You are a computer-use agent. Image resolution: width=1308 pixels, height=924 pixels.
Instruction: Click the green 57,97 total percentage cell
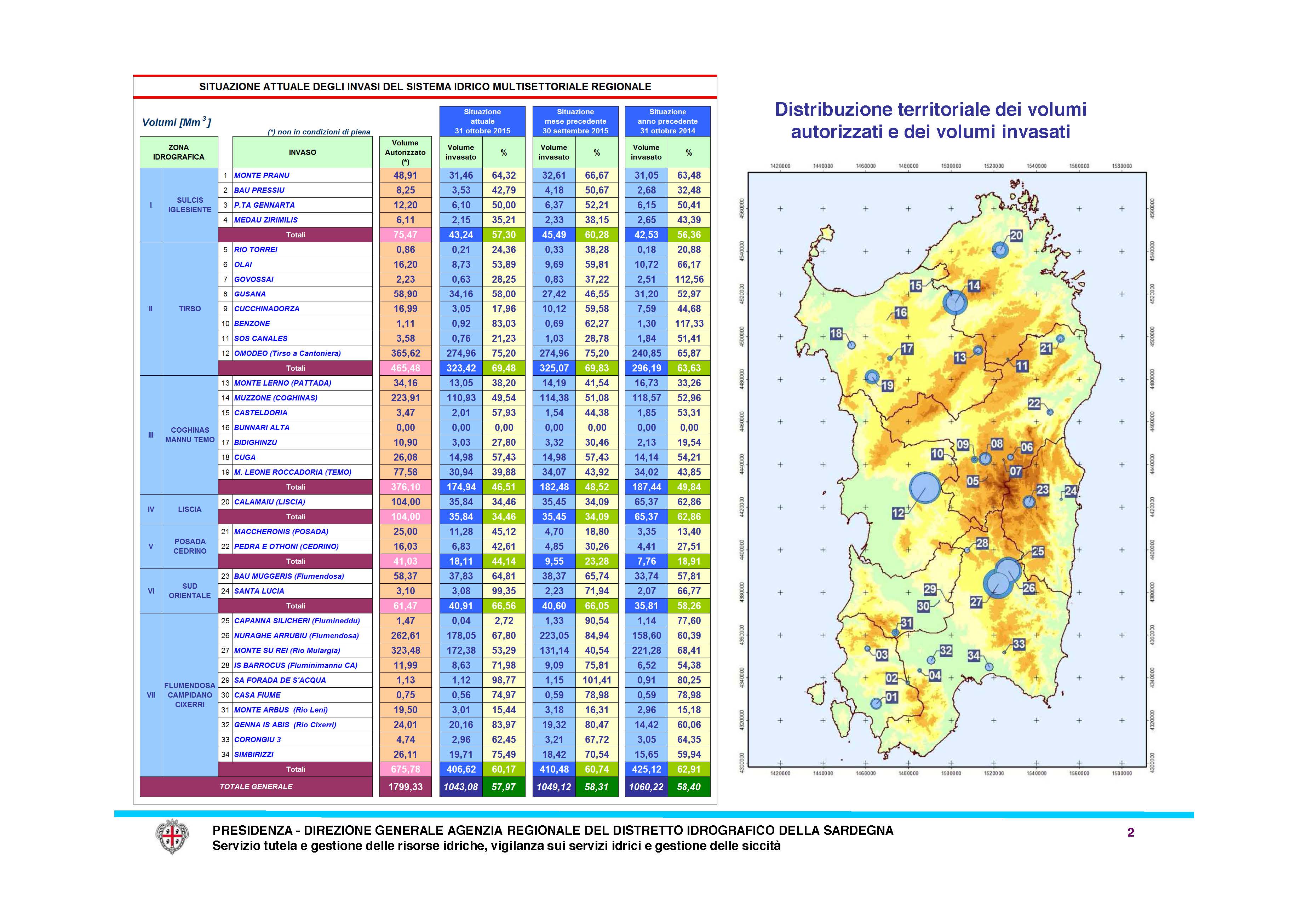pos(504,787)
